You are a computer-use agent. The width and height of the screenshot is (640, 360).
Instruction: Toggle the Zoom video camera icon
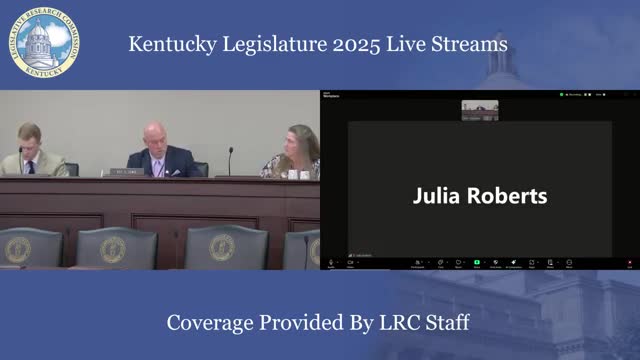pyautogui.click(x=350, y=262)
